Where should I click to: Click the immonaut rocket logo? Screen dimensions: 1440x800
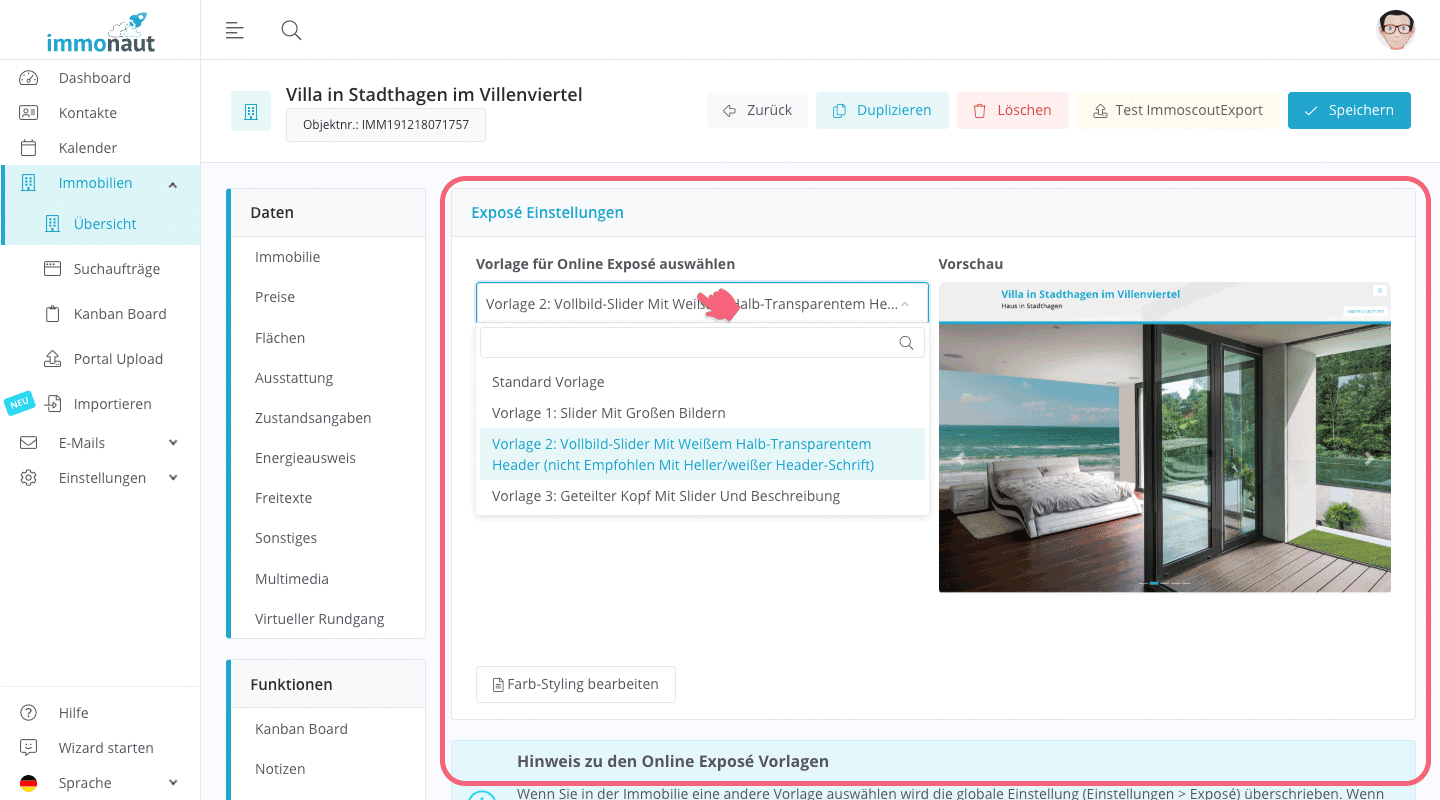click(x=100, y=31)
